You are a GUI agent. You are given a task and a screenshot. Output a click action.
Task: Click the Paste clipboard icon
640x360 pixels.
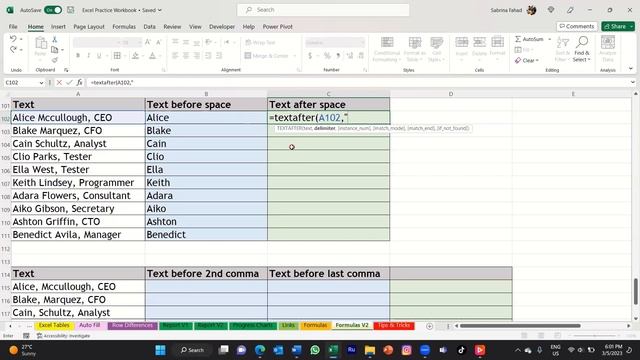pyautogui.click(x=40, y=43)
